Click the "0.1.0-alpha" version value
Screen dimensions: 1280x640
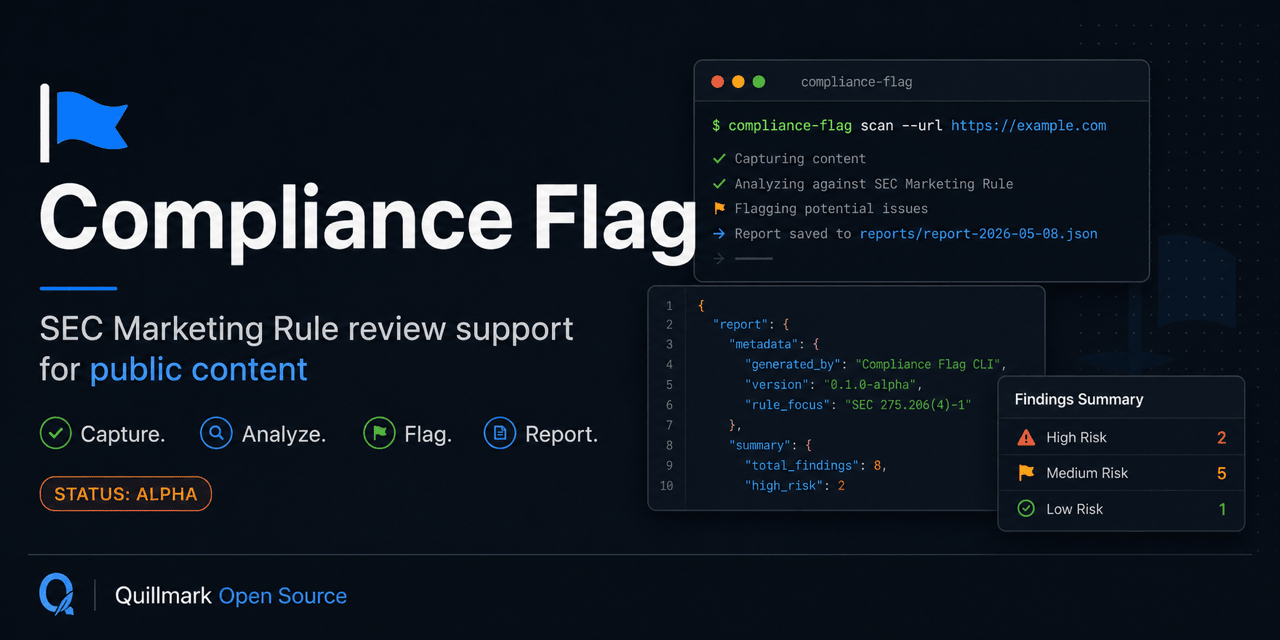tap(872, 385)
